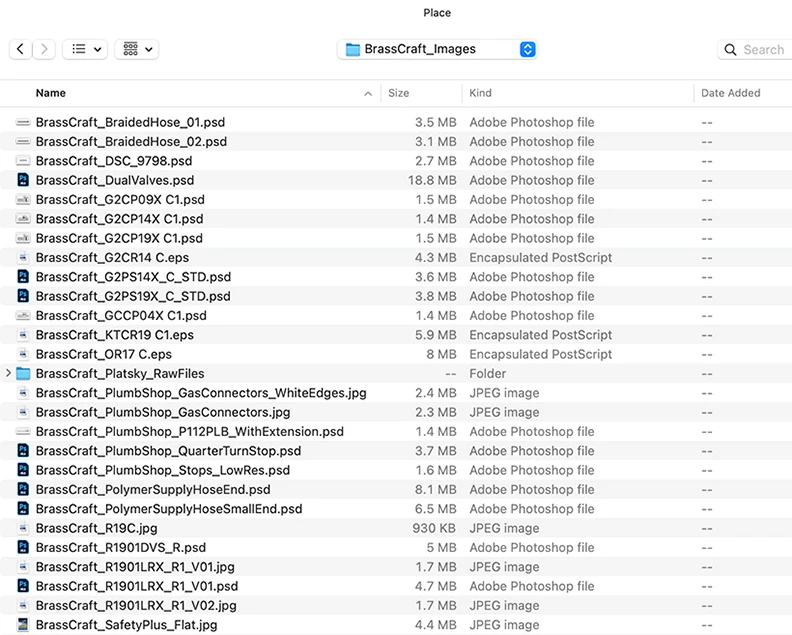The image size is (792, 635).
Task: Click the BrassCraft_G2PS14X_C_STD.psd Photoshop icon
Action: click(23, 277)
